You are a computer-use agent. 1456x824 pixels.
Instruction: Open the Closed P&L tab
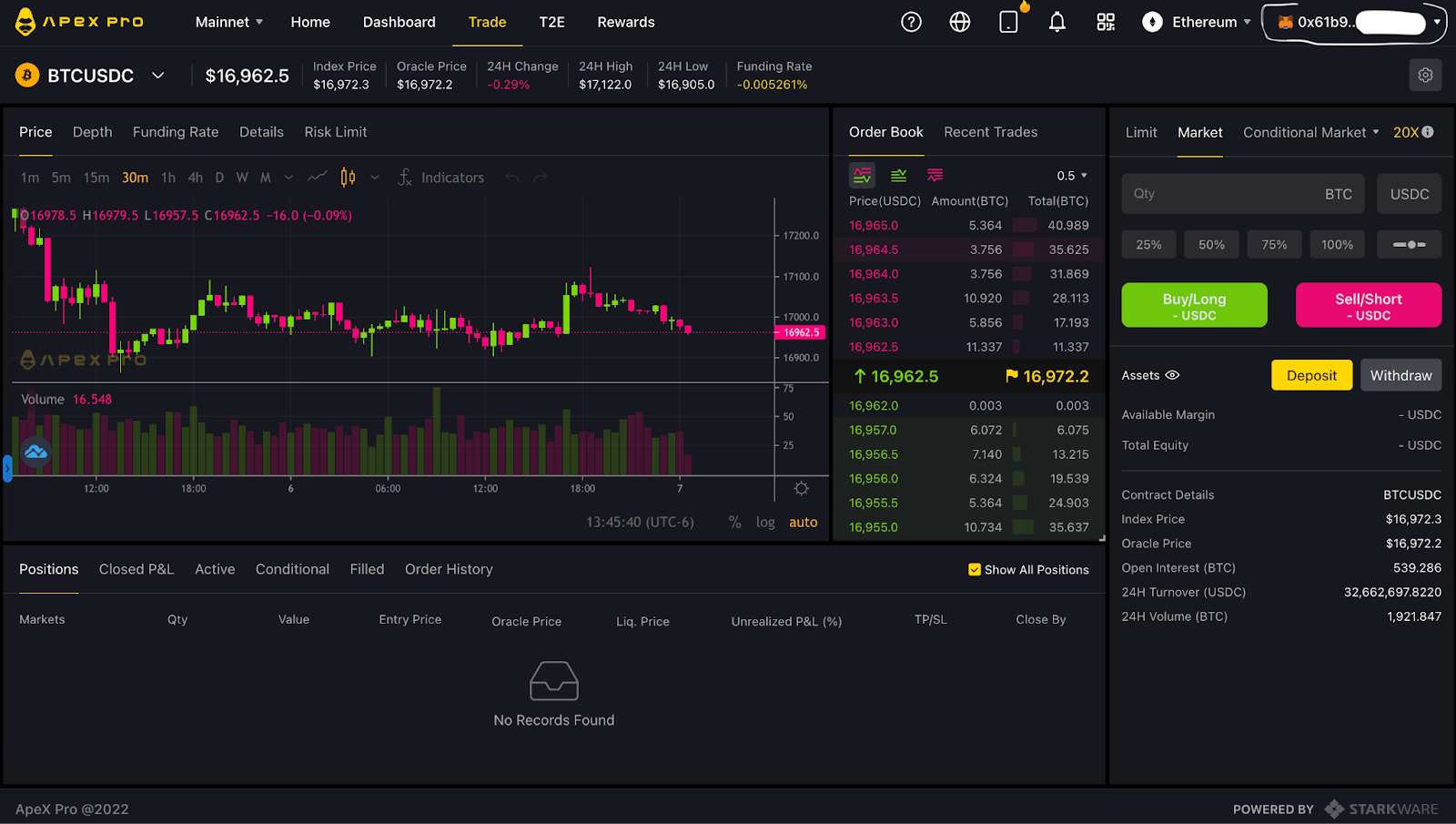[x=136, y=569]
